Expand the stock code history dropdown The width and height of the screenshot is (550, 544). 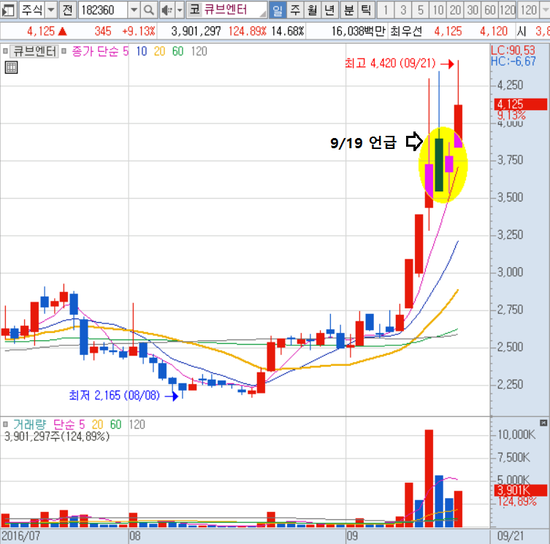134,10
